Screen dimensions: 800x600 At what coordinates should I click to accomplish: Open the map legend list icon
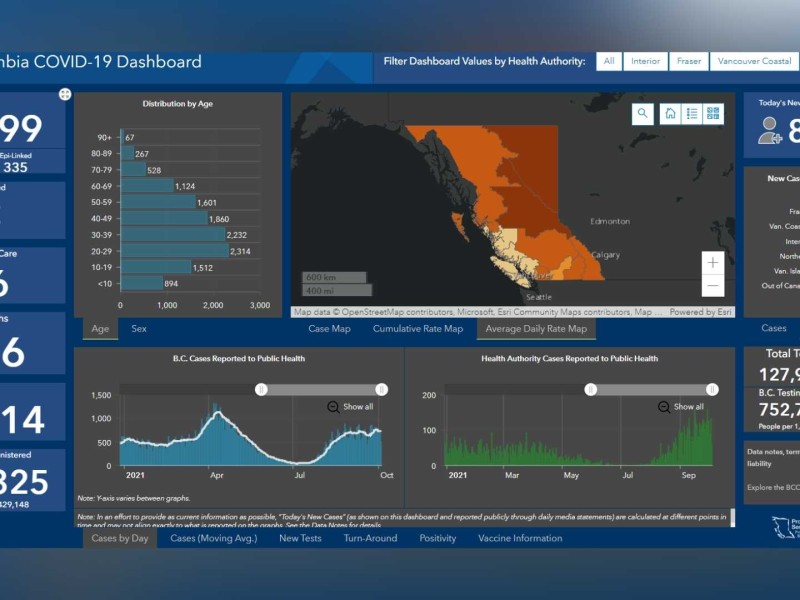(x=691, y=114)
